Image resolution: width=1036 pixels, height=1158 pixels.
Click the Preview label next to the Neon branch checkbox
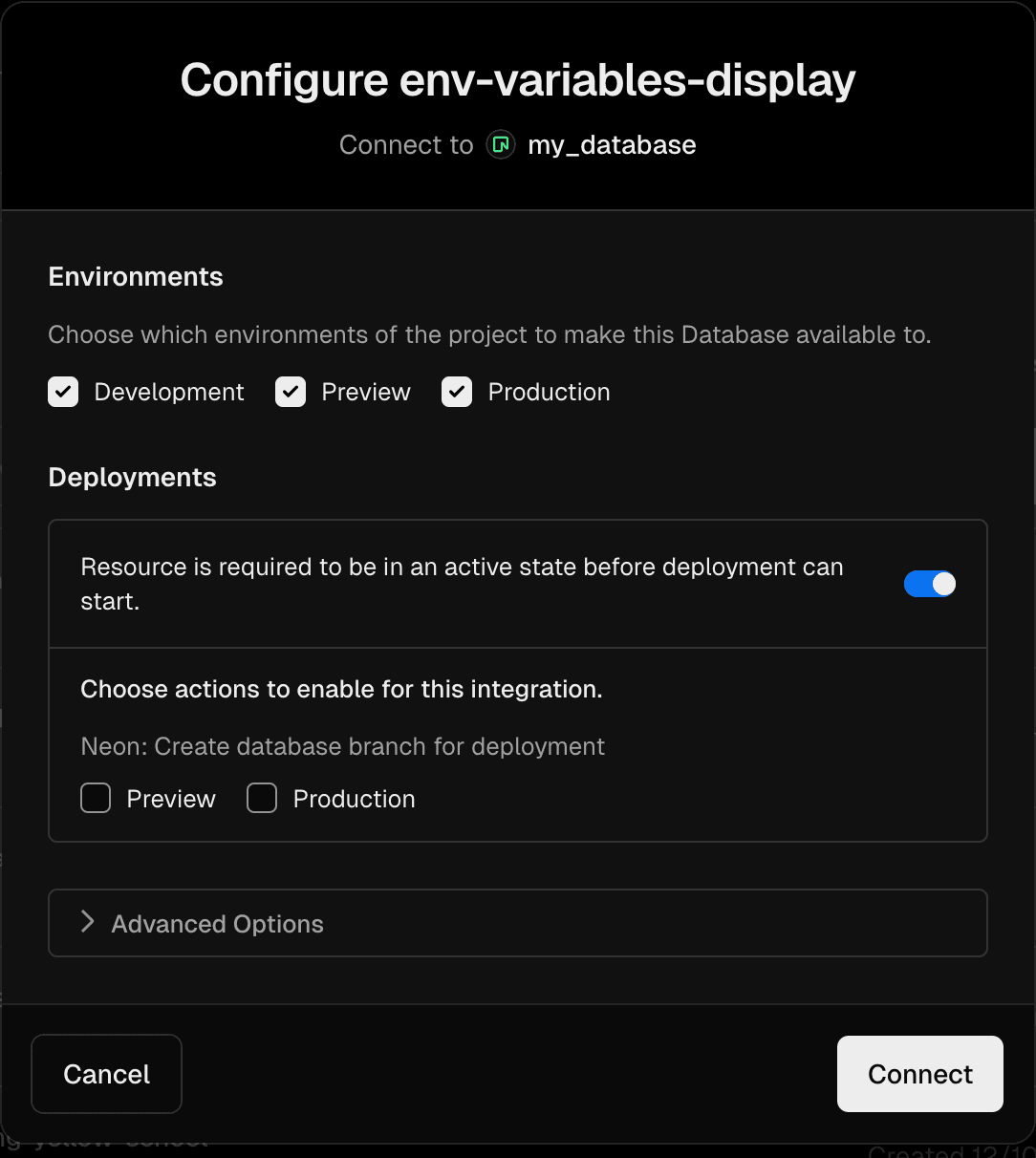pos(171,800)
